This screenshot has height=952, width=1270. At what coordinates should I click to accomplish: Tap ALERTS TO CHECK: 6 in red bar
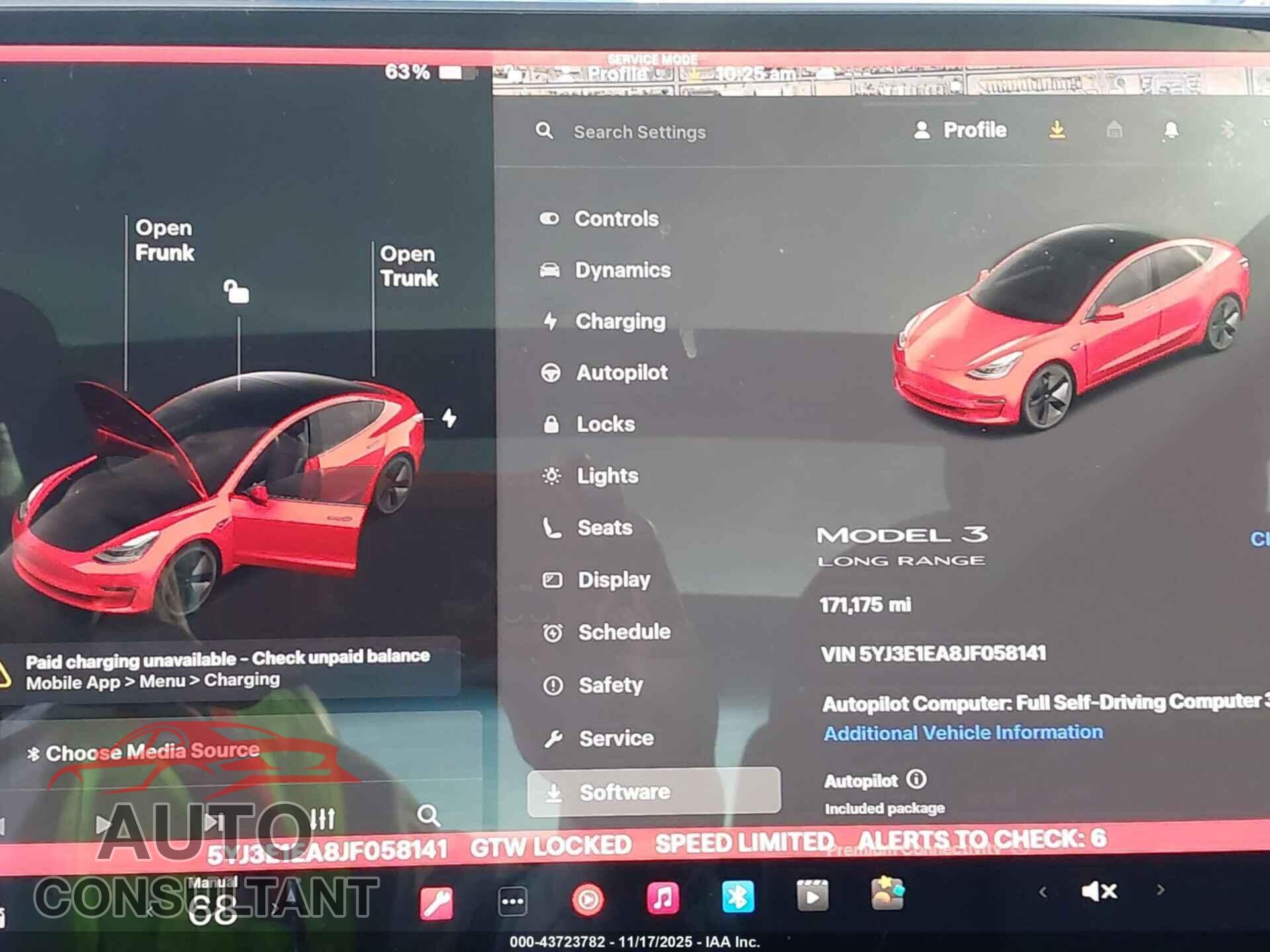coord(982,839)
